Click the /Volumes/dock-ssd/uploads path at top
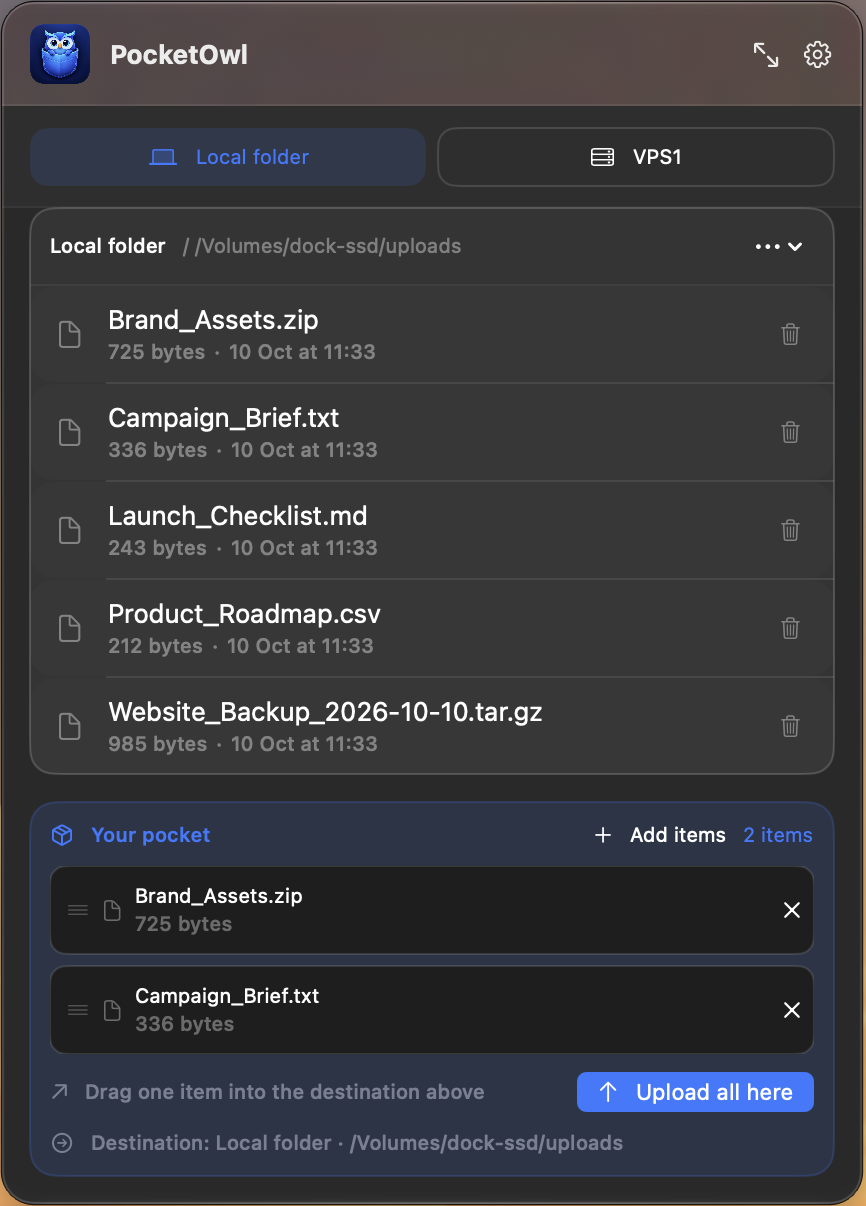Image resolution: width=866 pixels, height=1206 pixels. 328,246
